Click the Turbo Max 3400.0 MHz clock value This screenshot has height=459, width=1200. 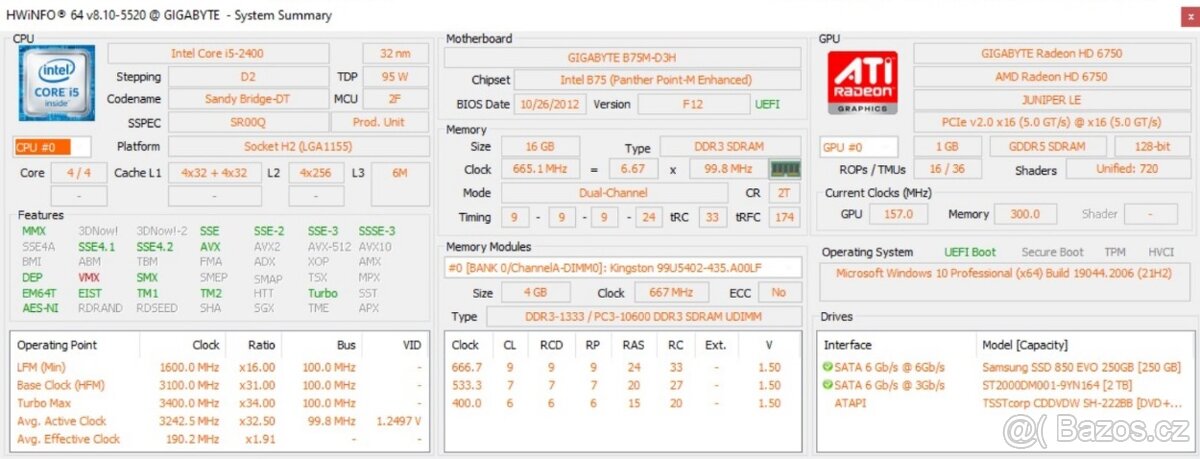coord(190,403)
